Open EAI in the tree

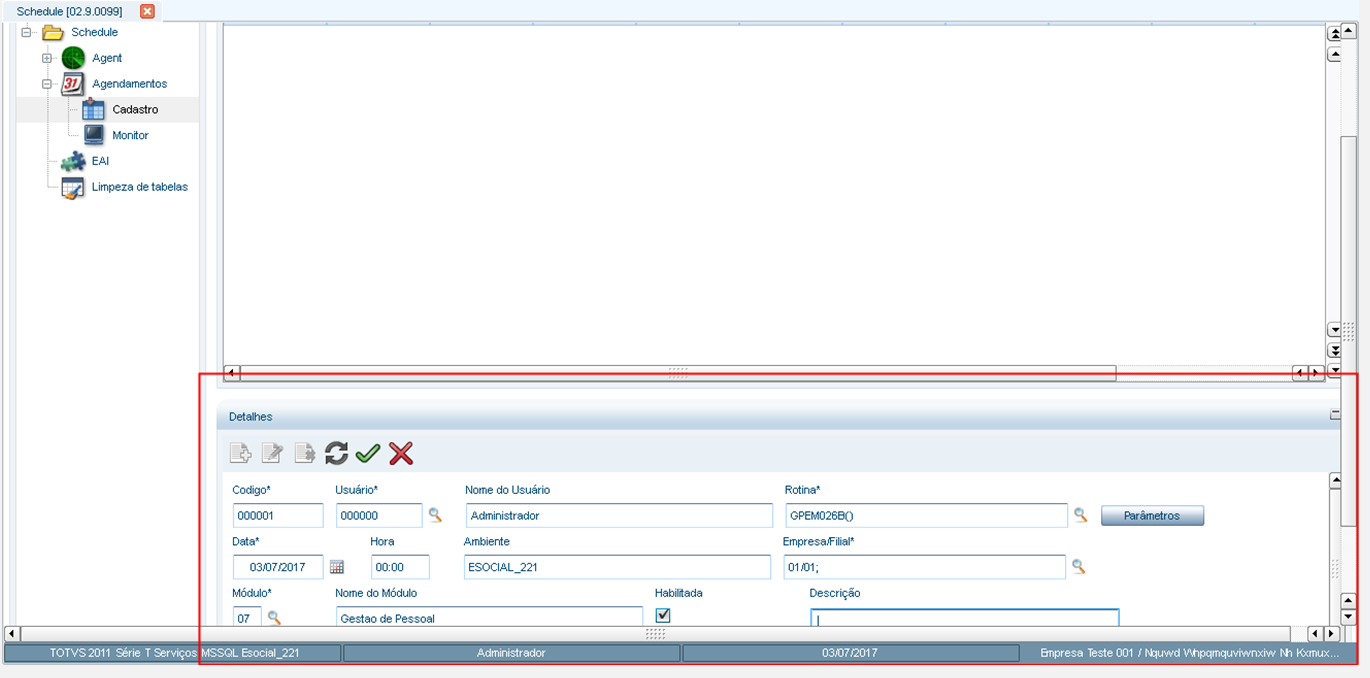pyautogui.click(x=100, y=161)
